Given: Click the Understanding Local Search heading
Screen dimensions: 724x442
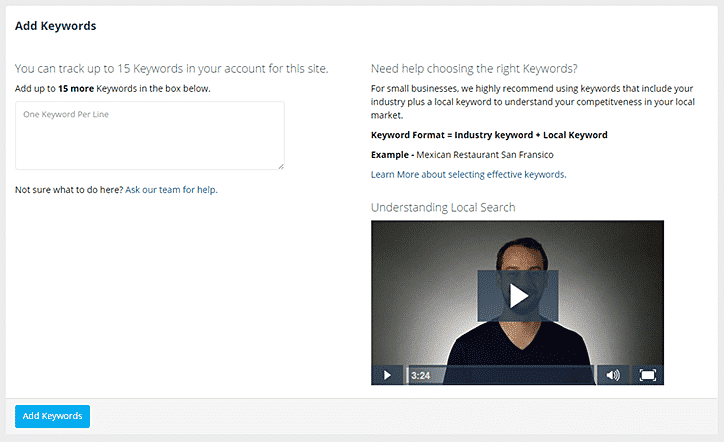Looking at the screenshot, I should (x=443, y=207).
